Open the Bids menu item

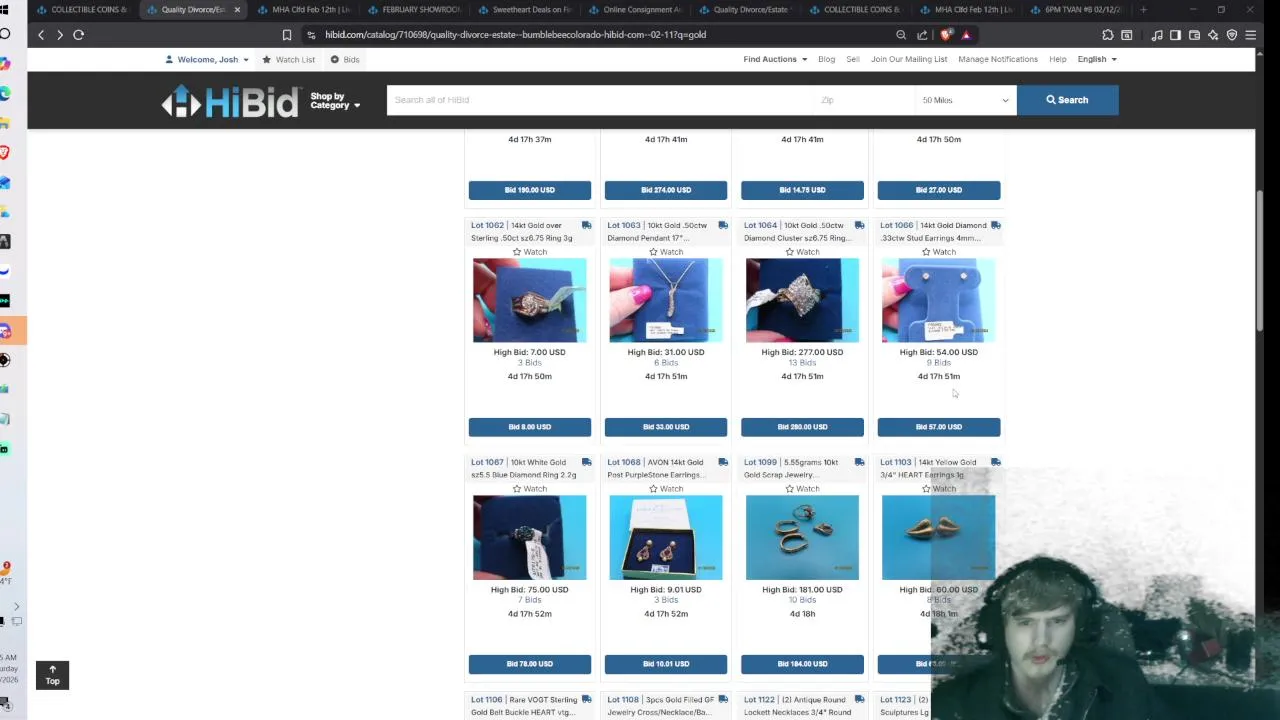click(345, 59)
